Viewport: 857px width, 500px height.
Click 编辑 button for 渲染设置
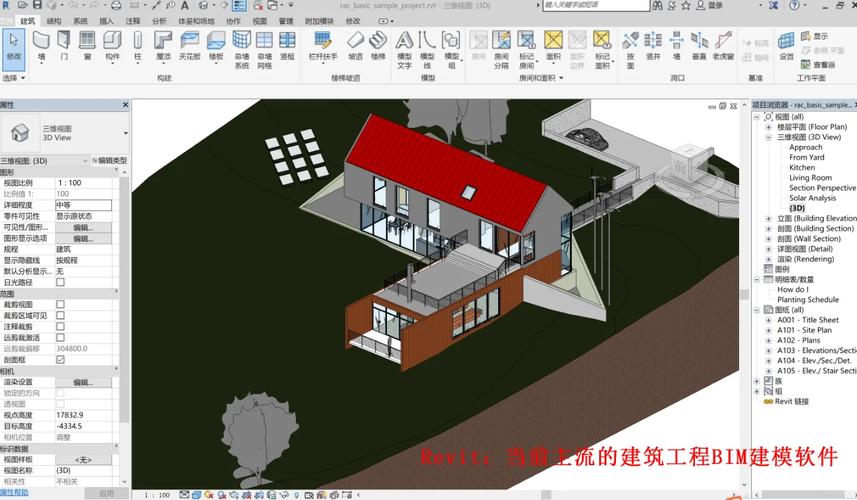pyautogui.click(x=83, y=382)
